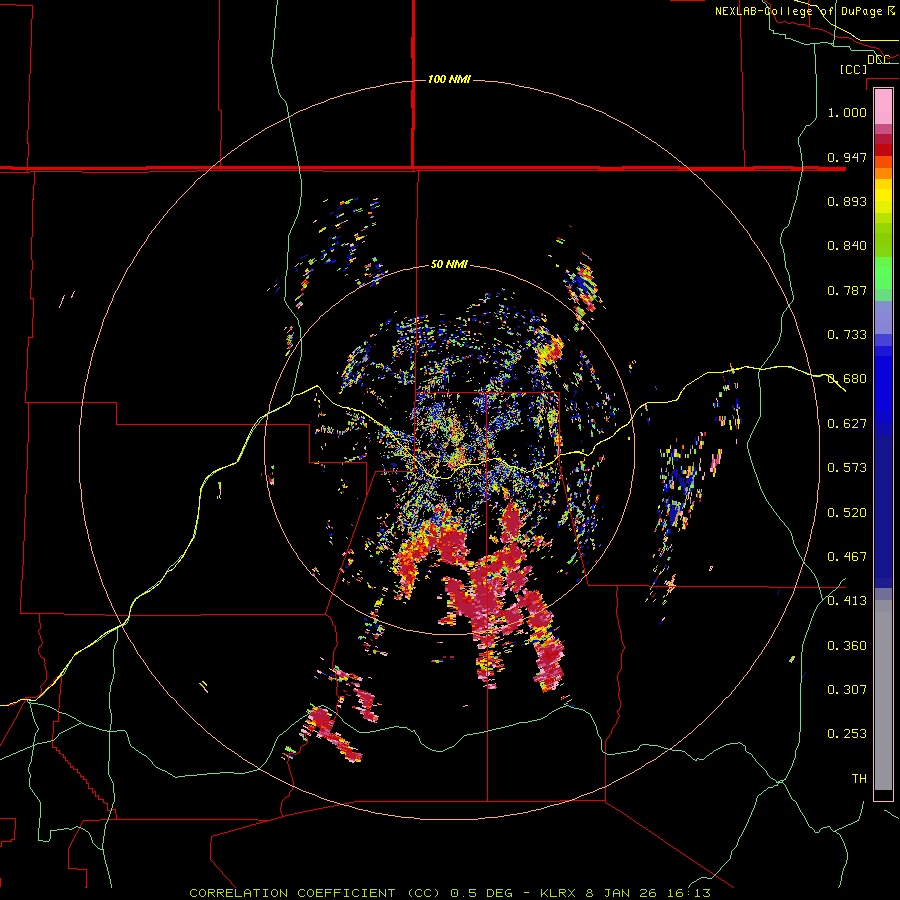
Task: Click the 100 NMI range ring label
Action: (449, 79)
